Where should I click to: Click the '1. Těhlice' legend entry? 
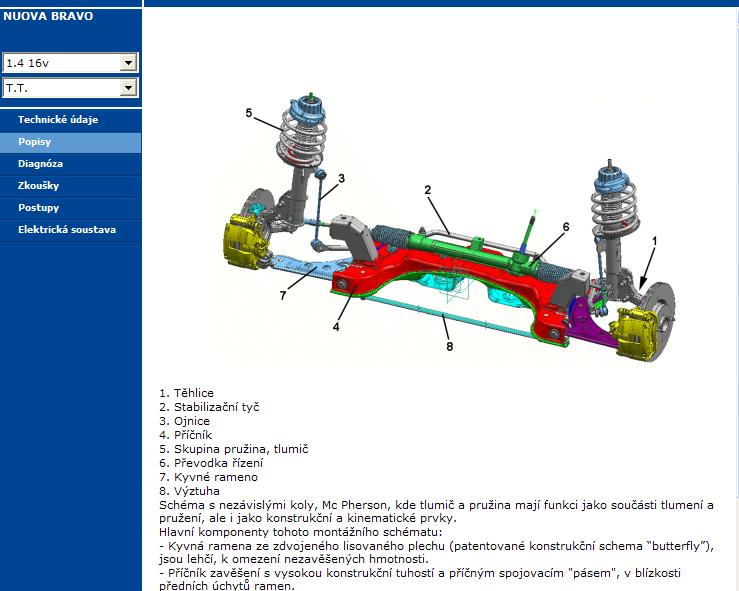pos(186,393)
